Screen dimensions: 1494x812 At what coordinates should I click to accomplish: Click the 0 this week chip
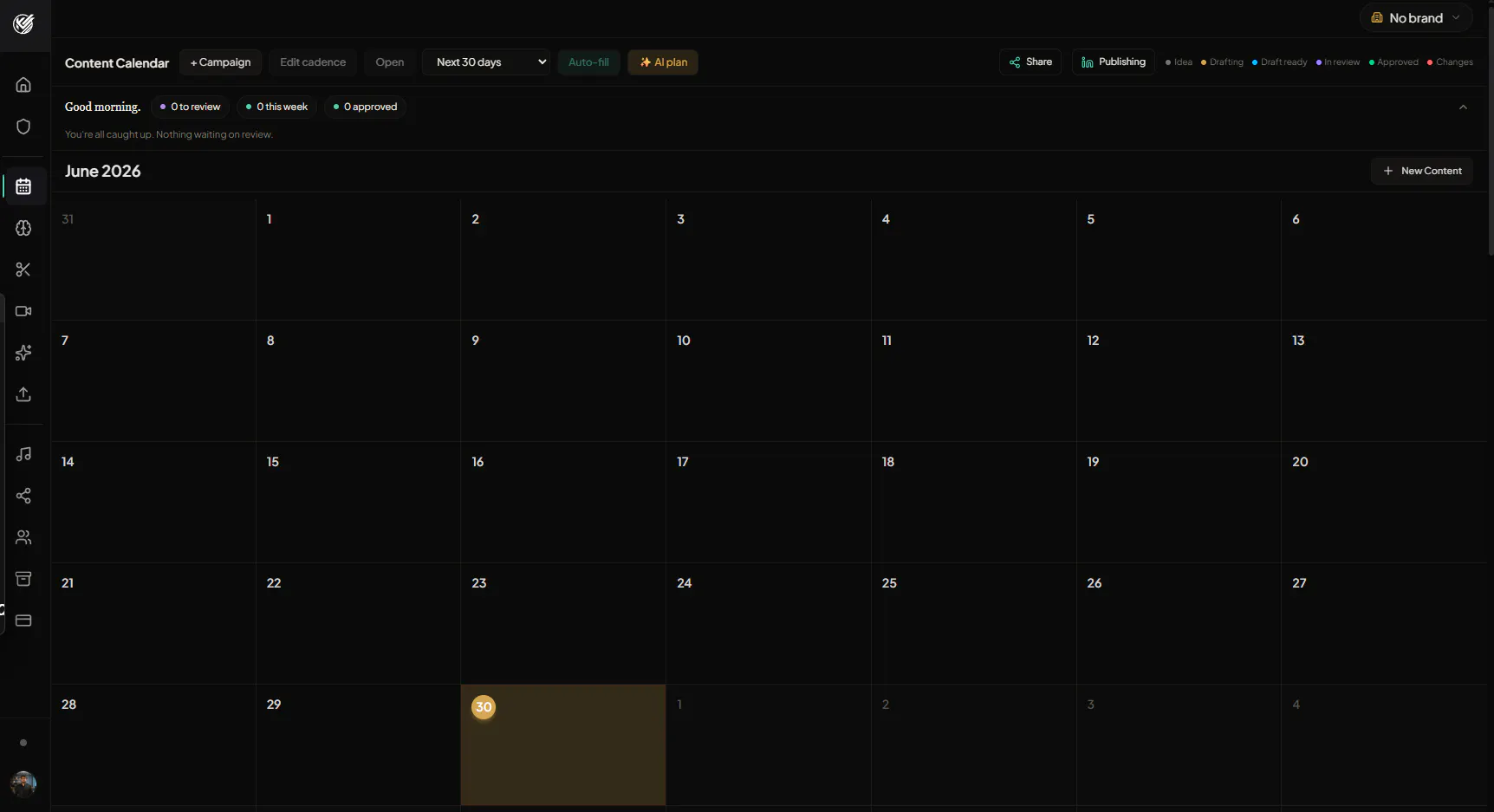coord(276,107)
